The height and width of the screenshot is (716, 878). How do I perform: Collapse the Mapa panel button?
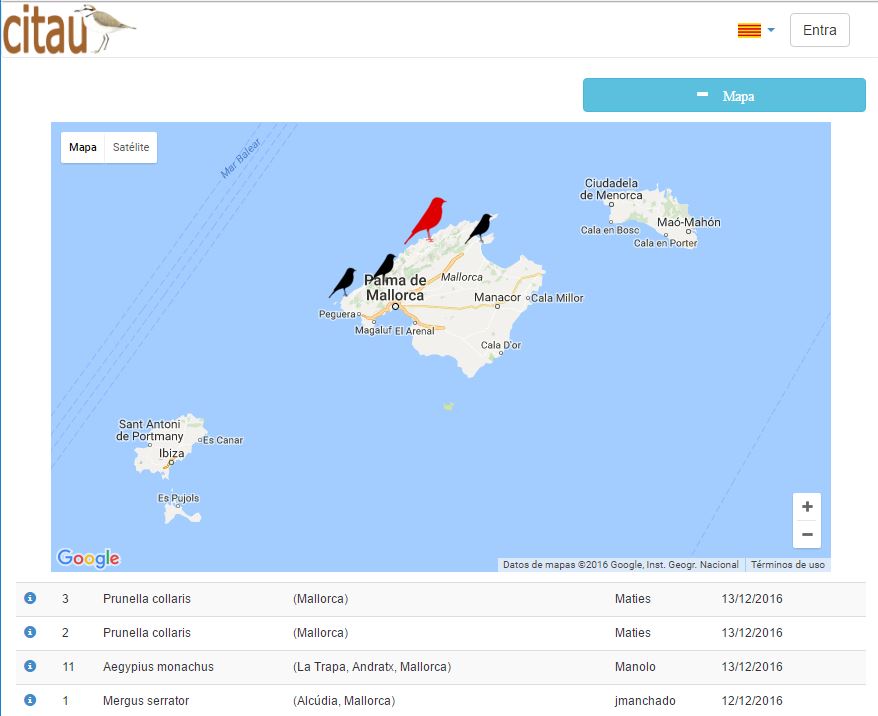[x=724, y=95]
